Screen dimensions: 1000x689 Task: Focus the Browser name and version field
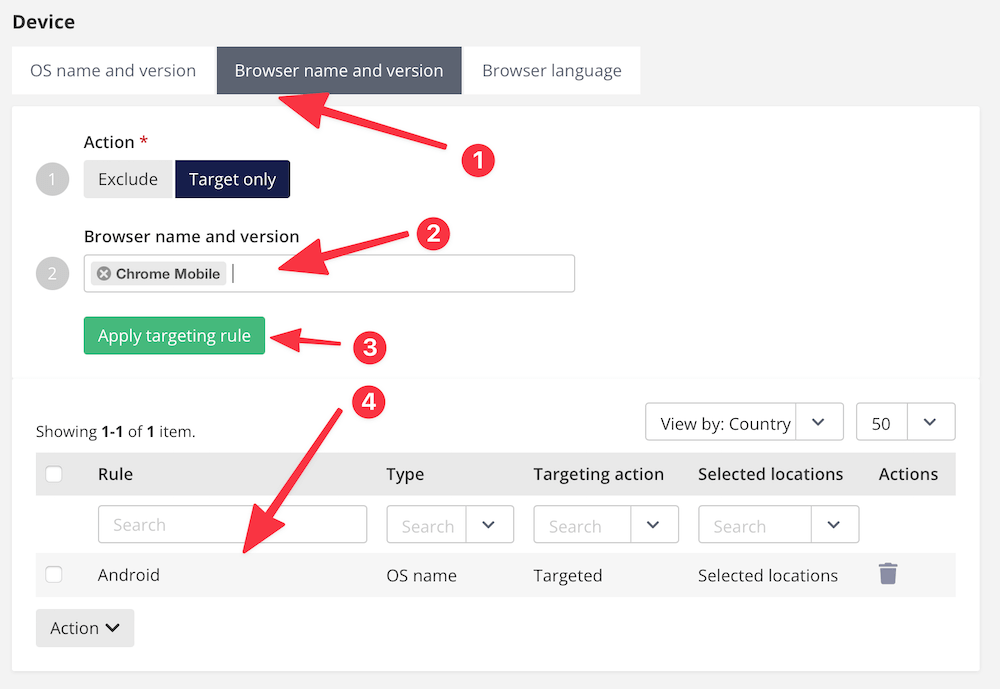click(x=329, y=274)
